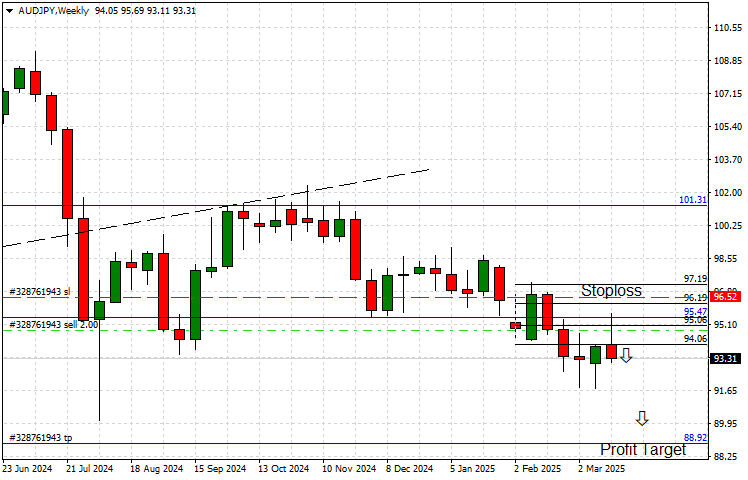Screen dimensions: 748x480
Task: Click the 23 Jun 2024 date label
Action: pyautogui.click(x=27, y=469)
